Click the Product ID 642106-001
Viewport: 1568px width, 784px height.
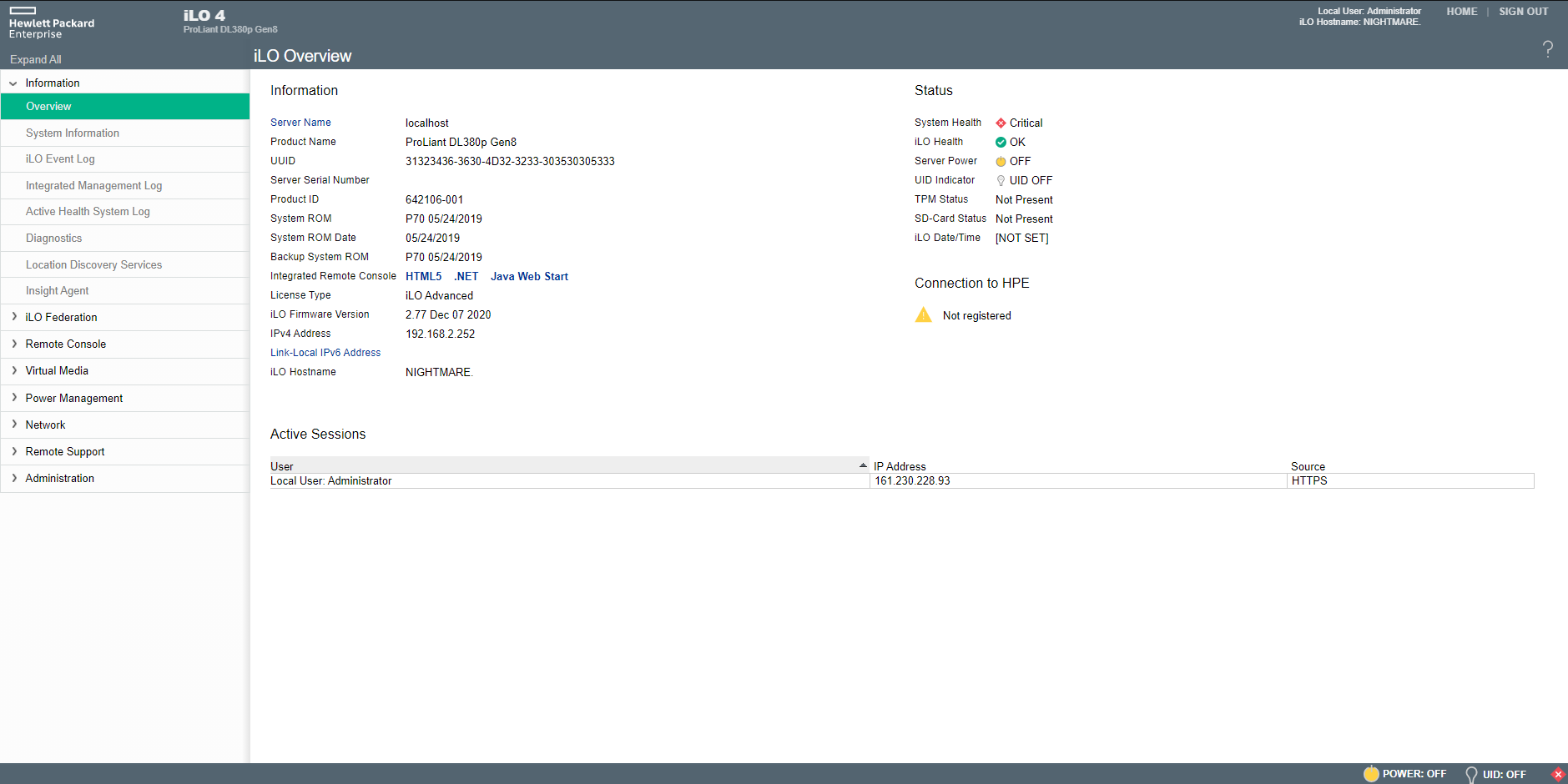pos(434,199)
